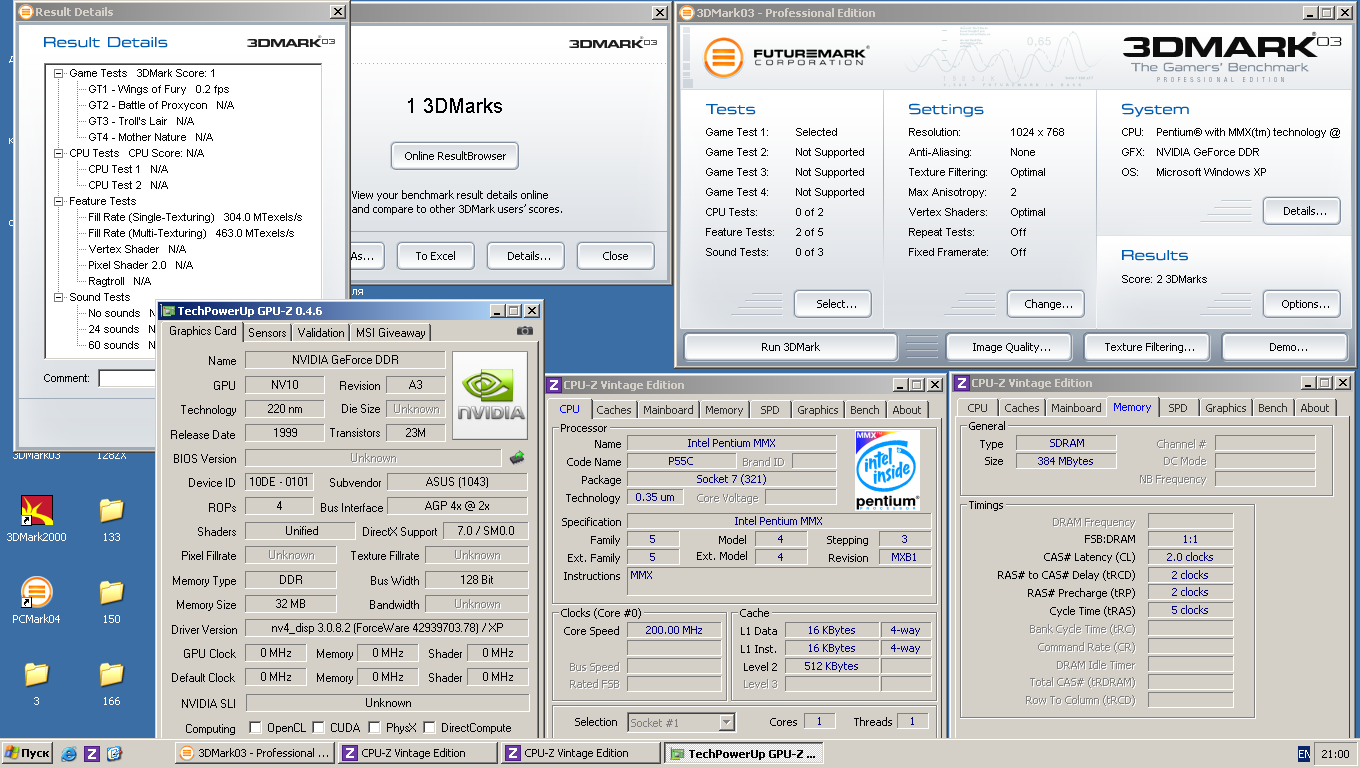Image resolution: width=1360 pixels, height=768 pixels.
Task: Collapse the Sound Tests tree node
Action: pyautogui.click(x=59, y=297)
